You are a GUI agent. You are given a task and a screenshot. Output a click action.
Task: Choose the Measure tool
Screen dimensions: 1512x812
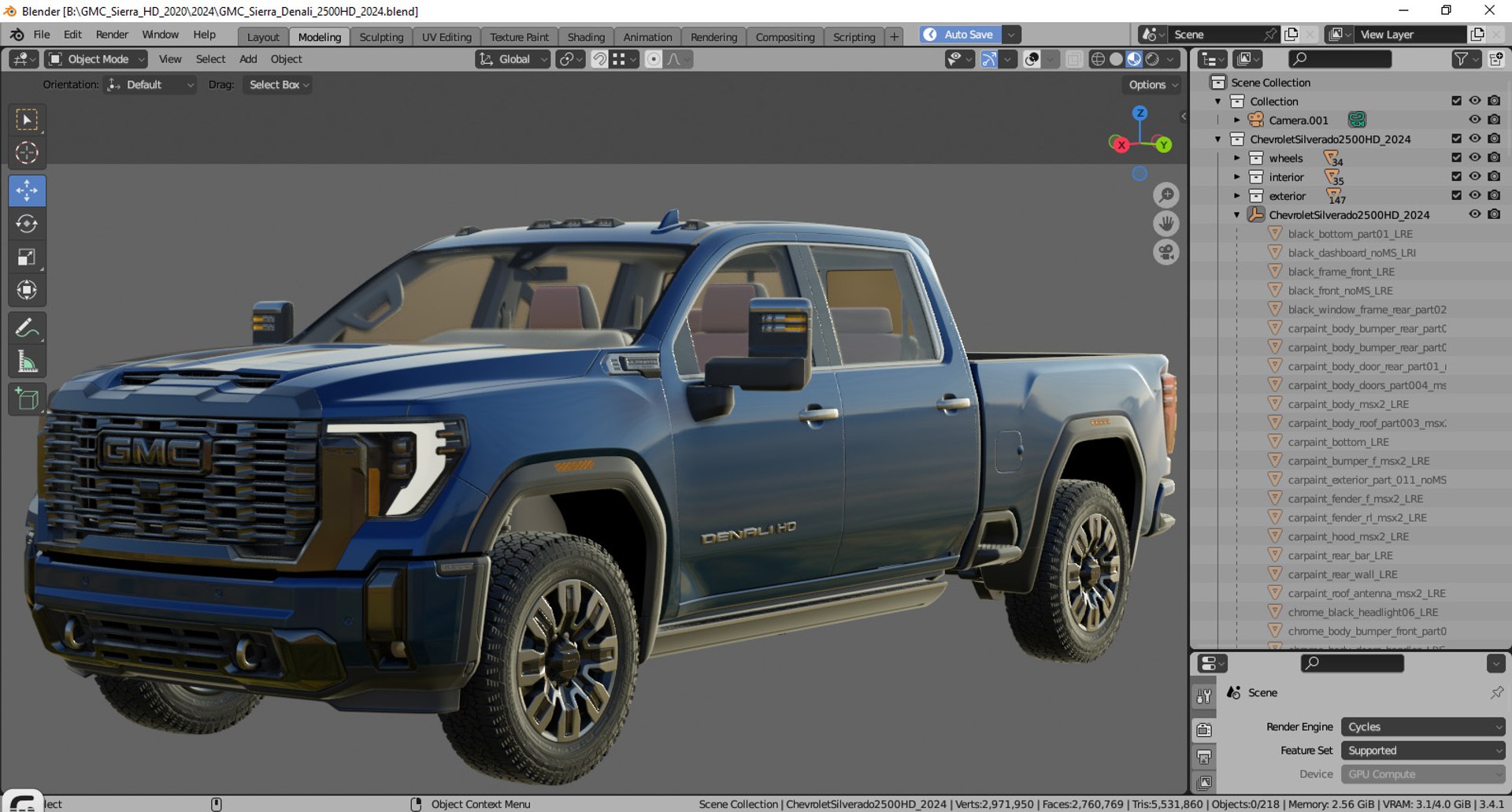pyautogui.click(x=27, y=362)
